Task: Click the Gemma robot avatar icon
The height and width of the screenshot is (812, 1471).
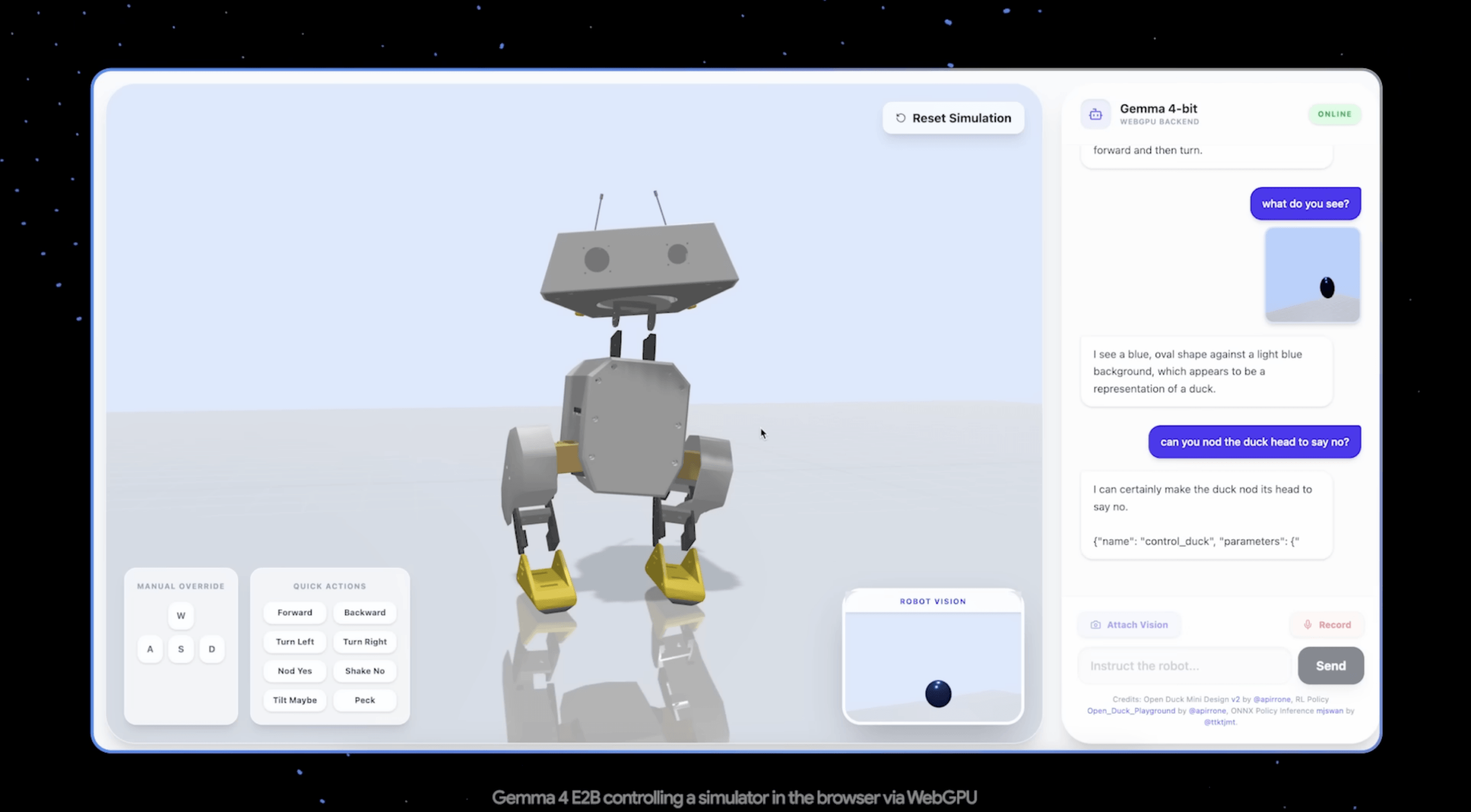Action: (x=1095, y=114)
